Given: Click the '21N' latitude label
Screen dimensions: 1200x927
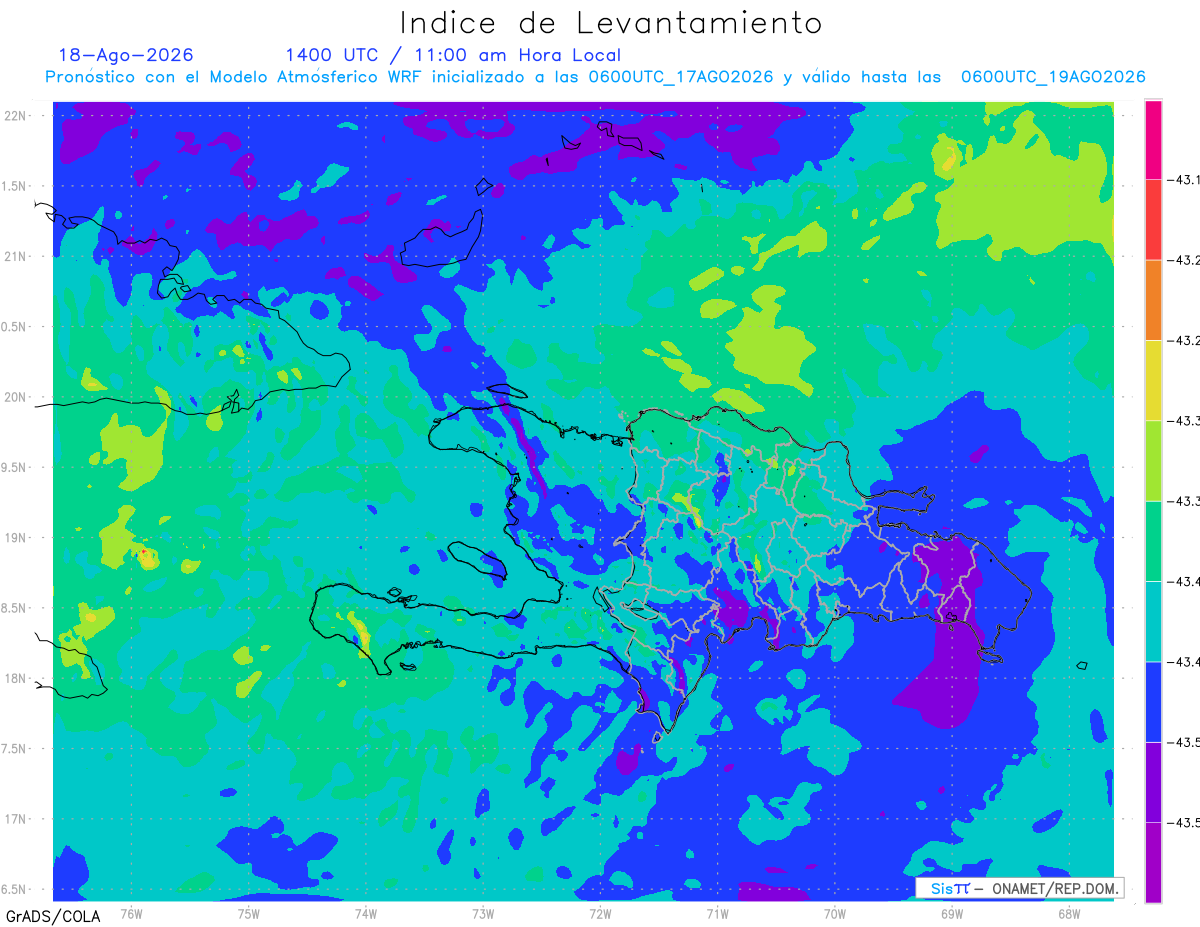Looking at the screenshot, I should pyautogui.click(x=16, y=257).
